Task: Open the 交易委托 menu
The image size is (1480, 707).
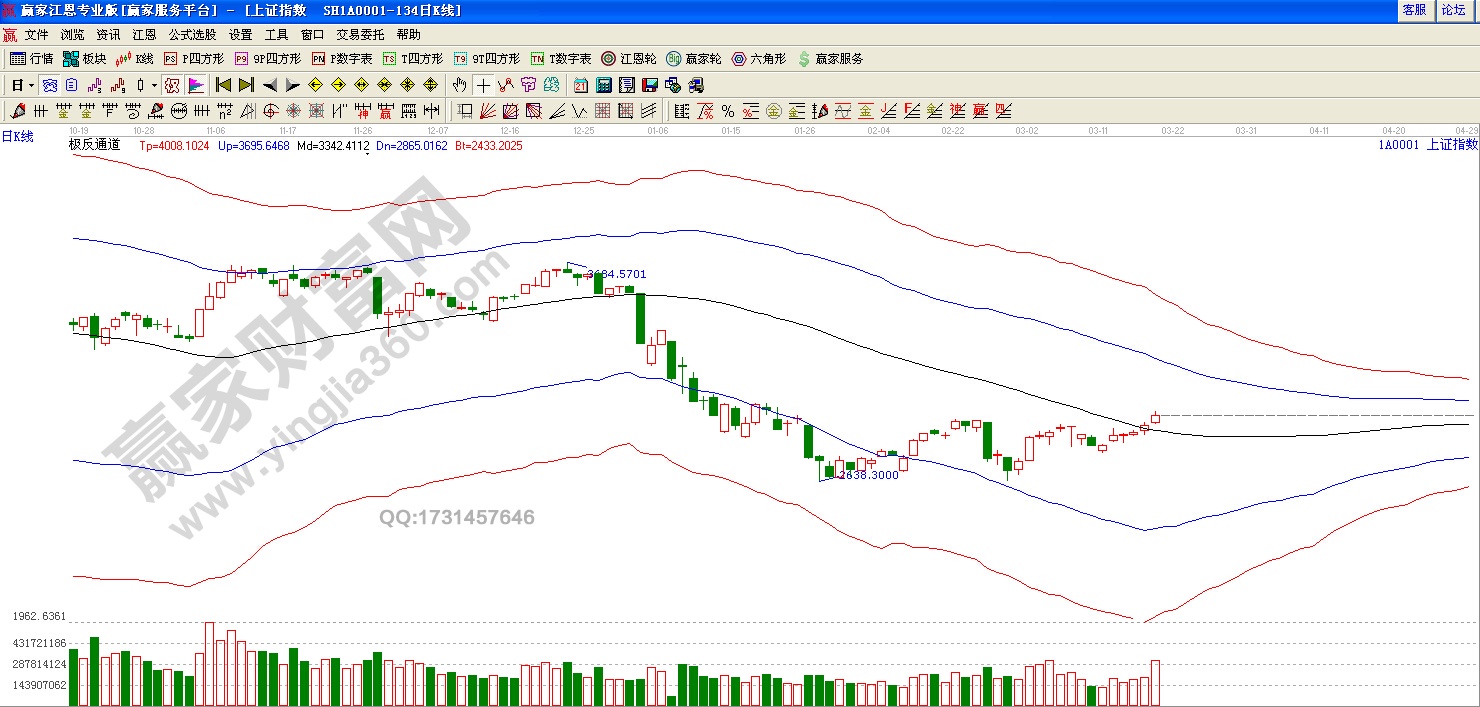Action: tap(360, 35)
